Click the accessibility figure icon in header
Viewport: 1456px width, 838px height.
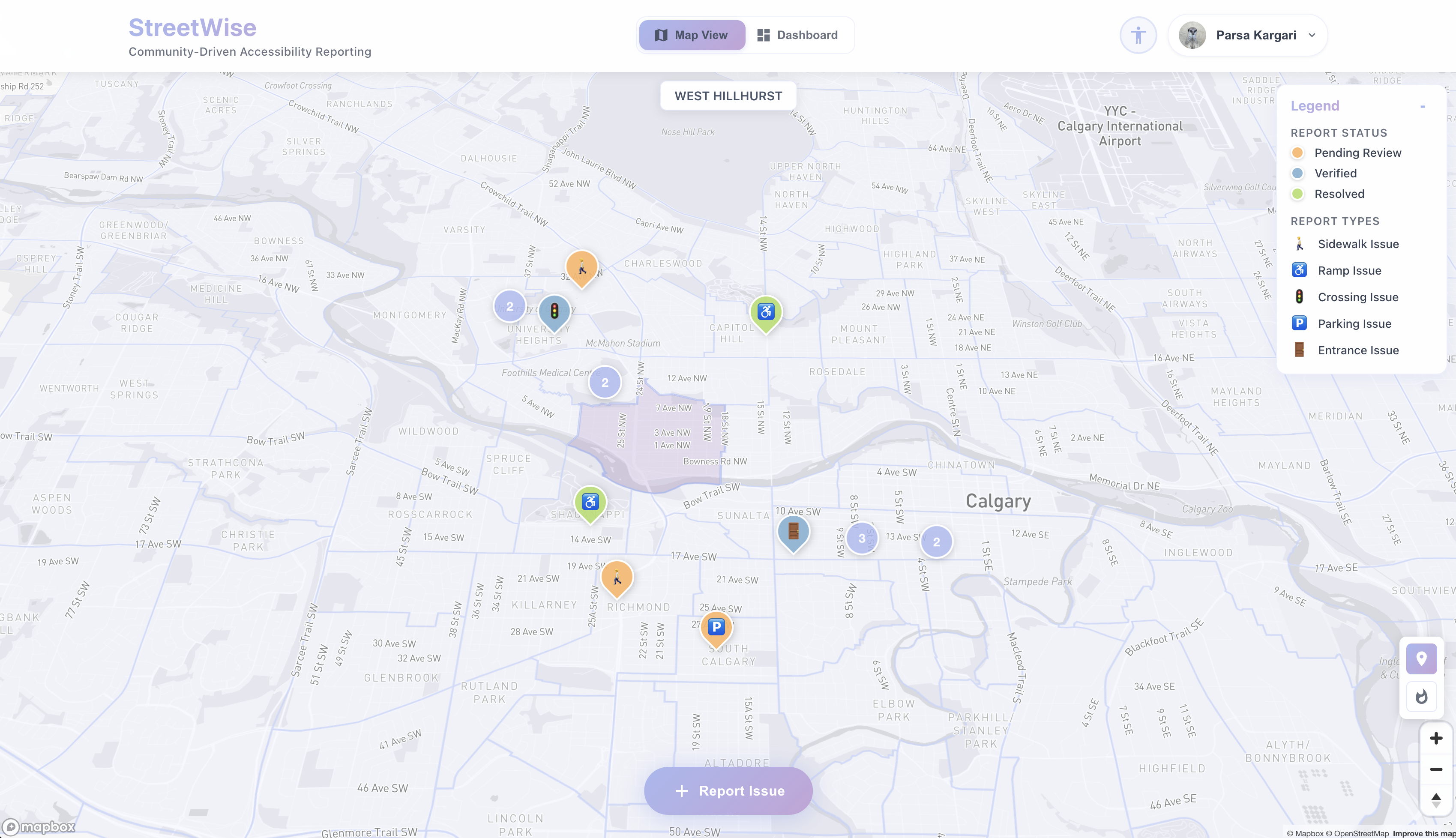pyautogui.click(x=1138, y=35)
